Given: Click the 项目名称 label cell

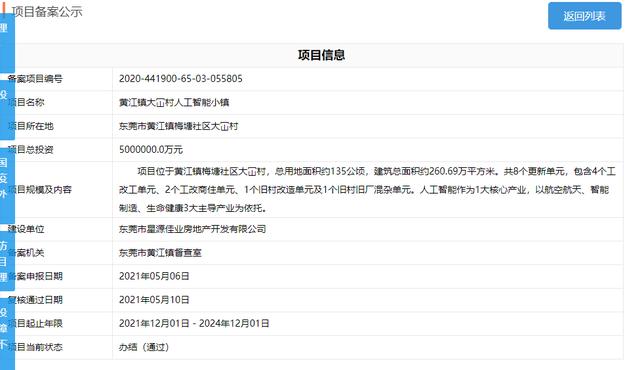Looking at the screenshot, I should (26, 102).
